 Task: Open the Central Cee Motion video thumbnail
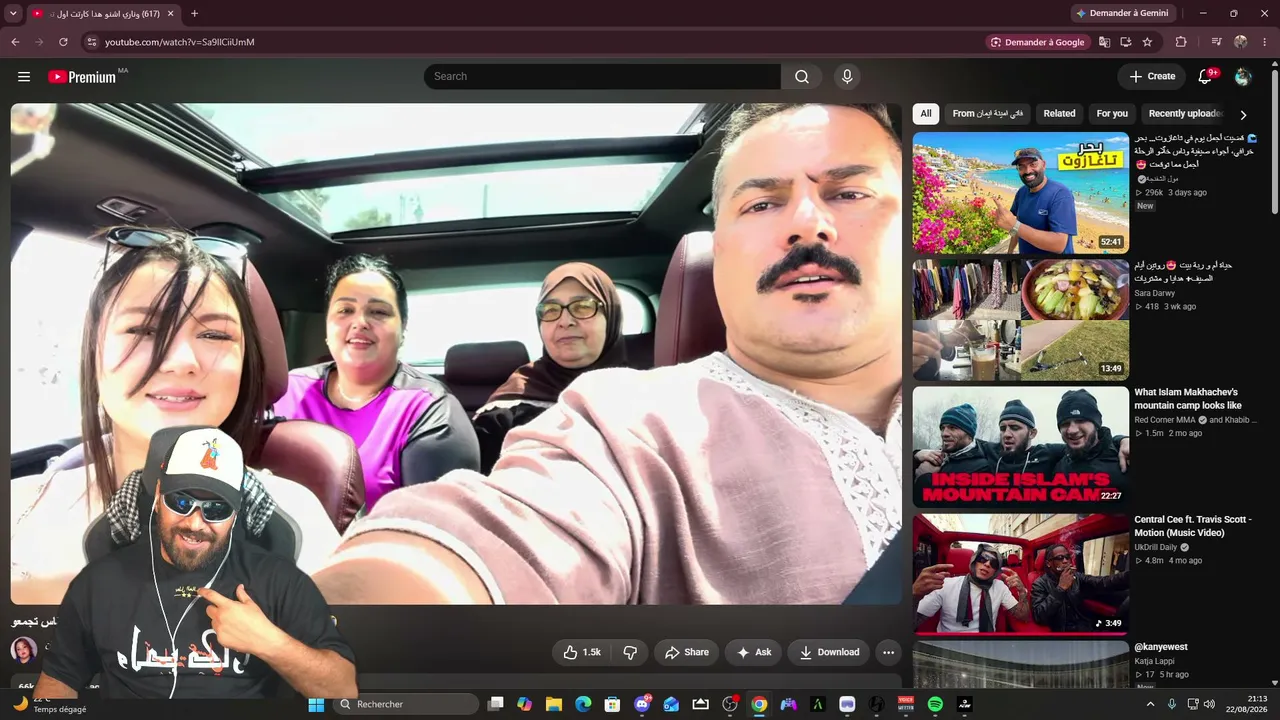pos(1020,574)
